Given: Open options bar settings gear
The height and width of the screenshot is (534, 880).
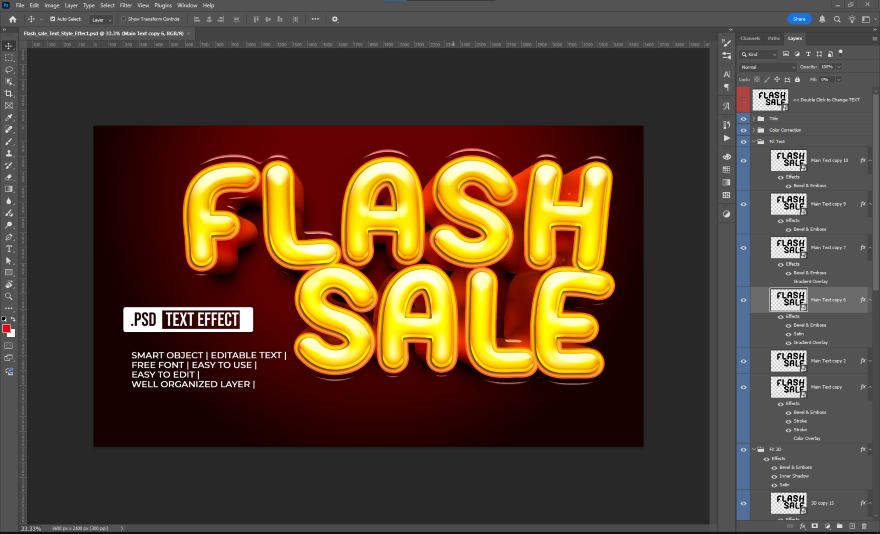Looking at the screenshot, I should pyautogui.click(x=335, y=19).
